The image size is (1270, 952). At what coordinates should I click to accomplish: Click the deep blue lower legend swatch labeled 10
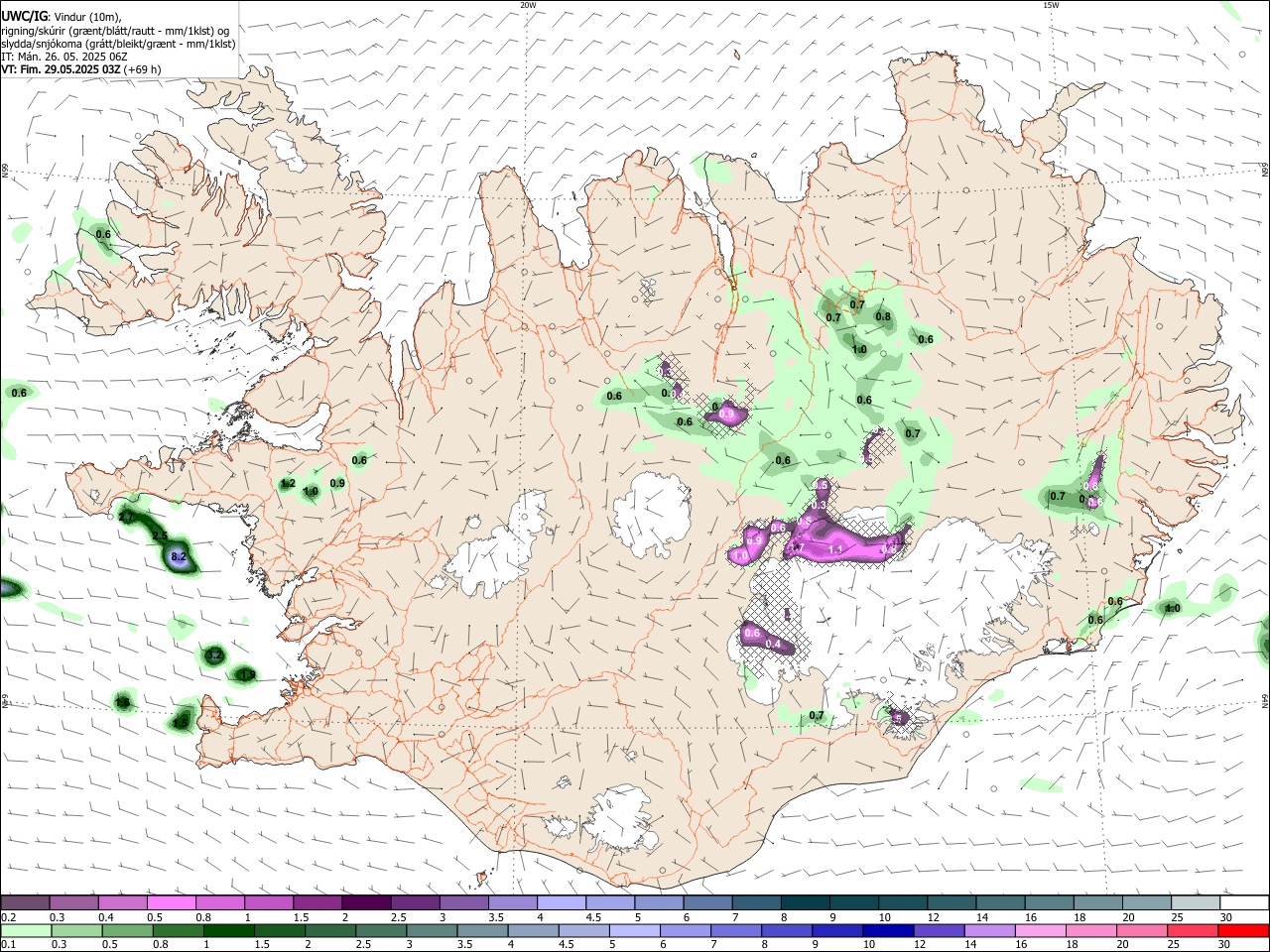click(889, 930)
